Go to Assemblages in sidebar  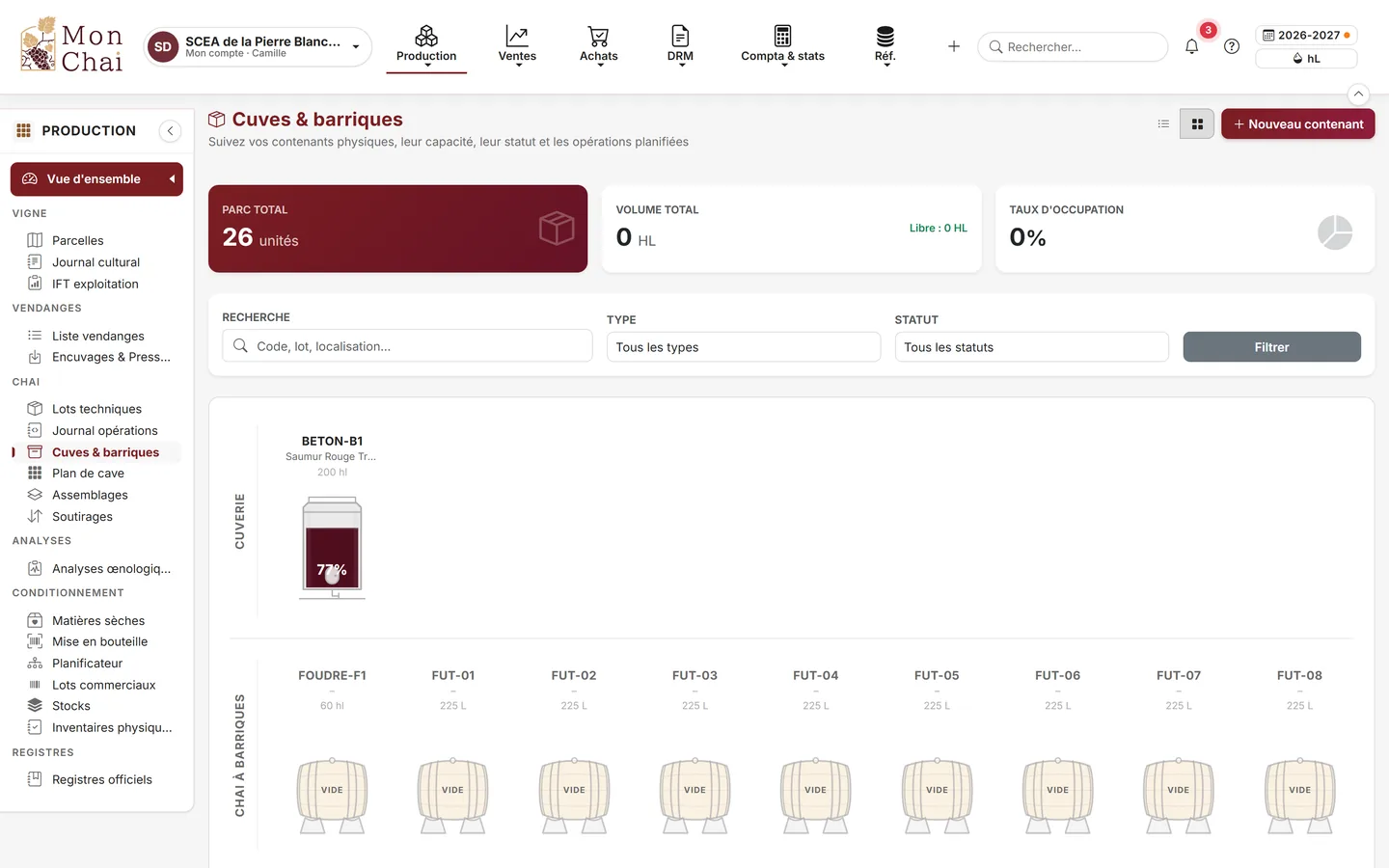click(90, 495)
